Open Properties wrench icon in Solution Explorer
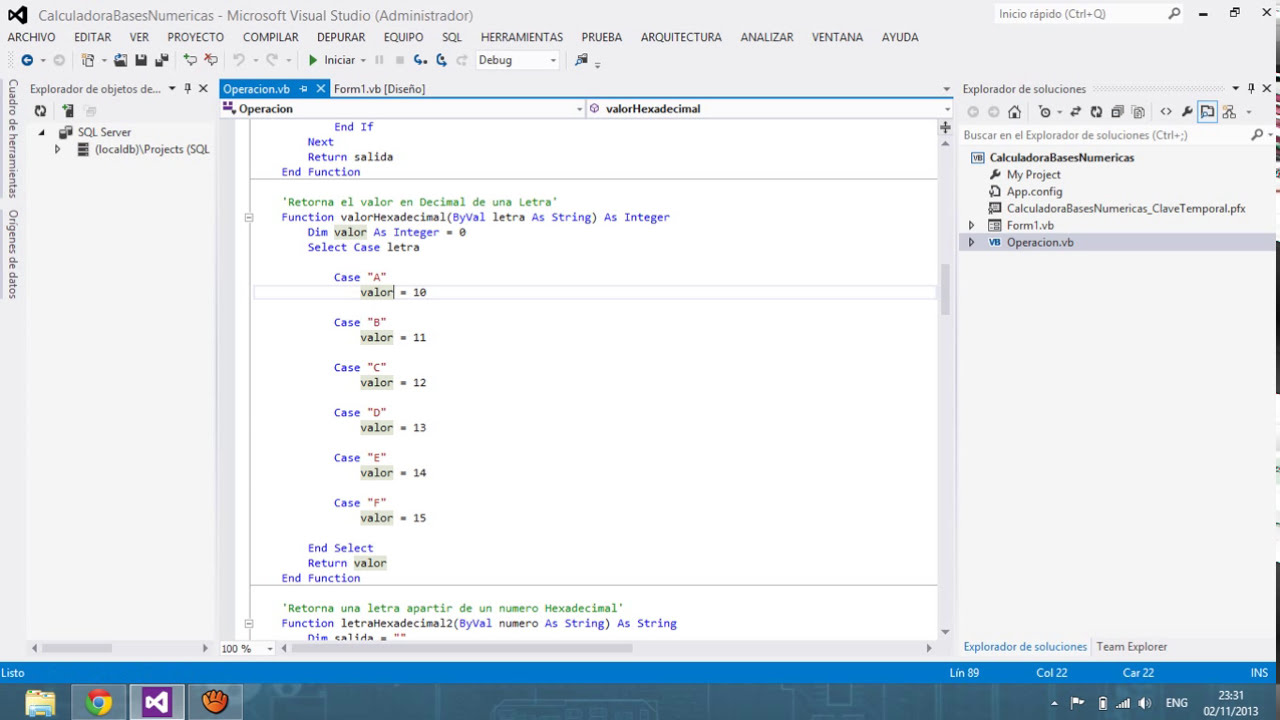 pos(1187,112)
